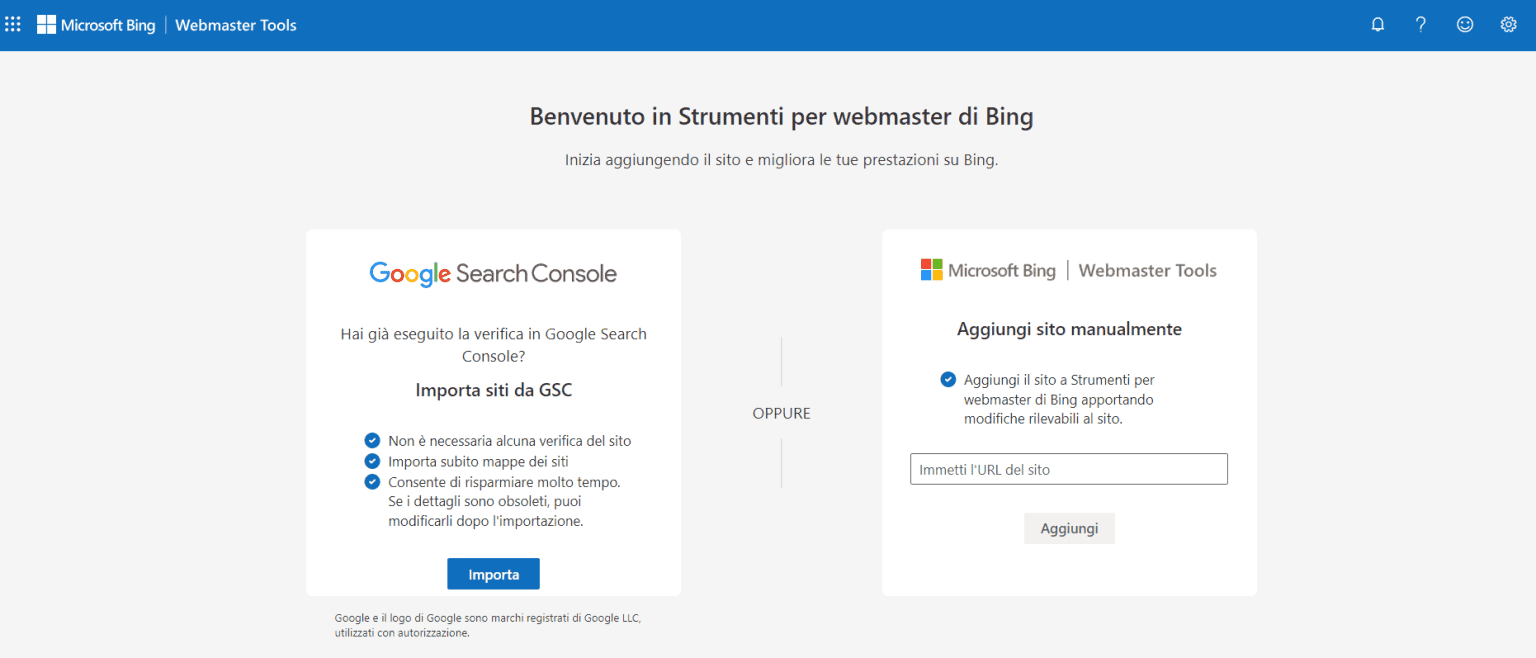Image resolution: width=1536 pixels, height=658 pixels.
Task: Click the Google trademark notice text
Action: [x=487, y=625]
